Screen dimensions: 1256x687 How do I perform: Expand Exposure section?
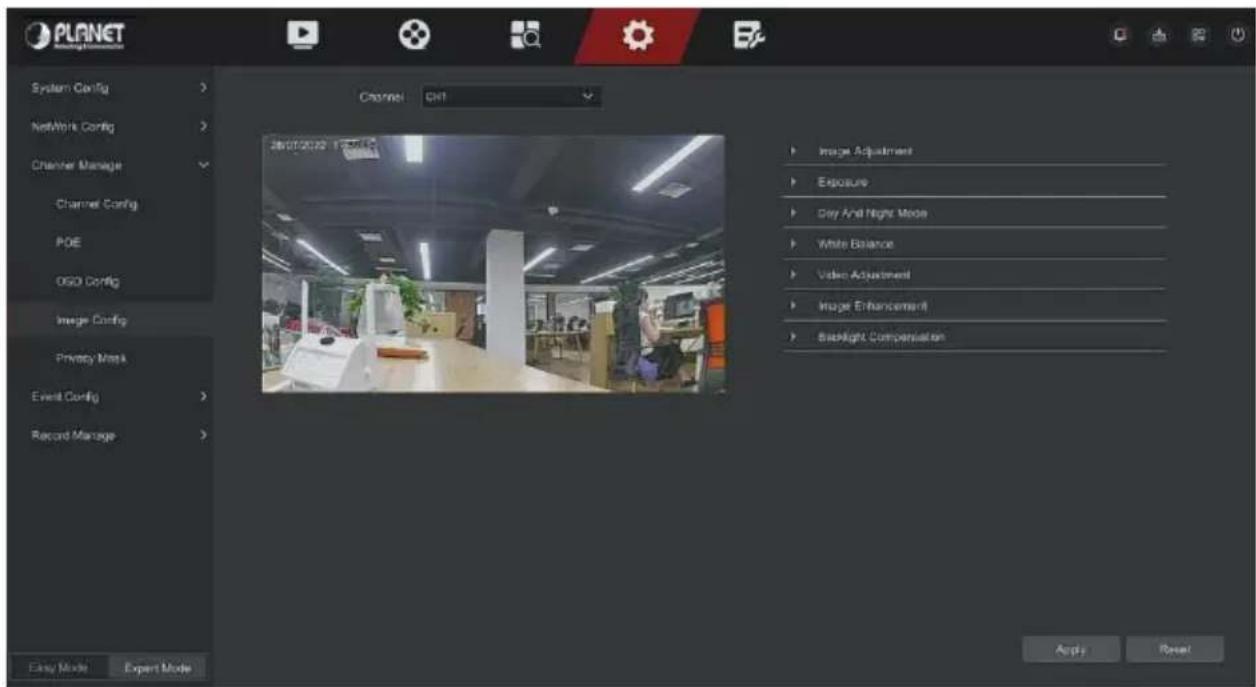[975, 183]
